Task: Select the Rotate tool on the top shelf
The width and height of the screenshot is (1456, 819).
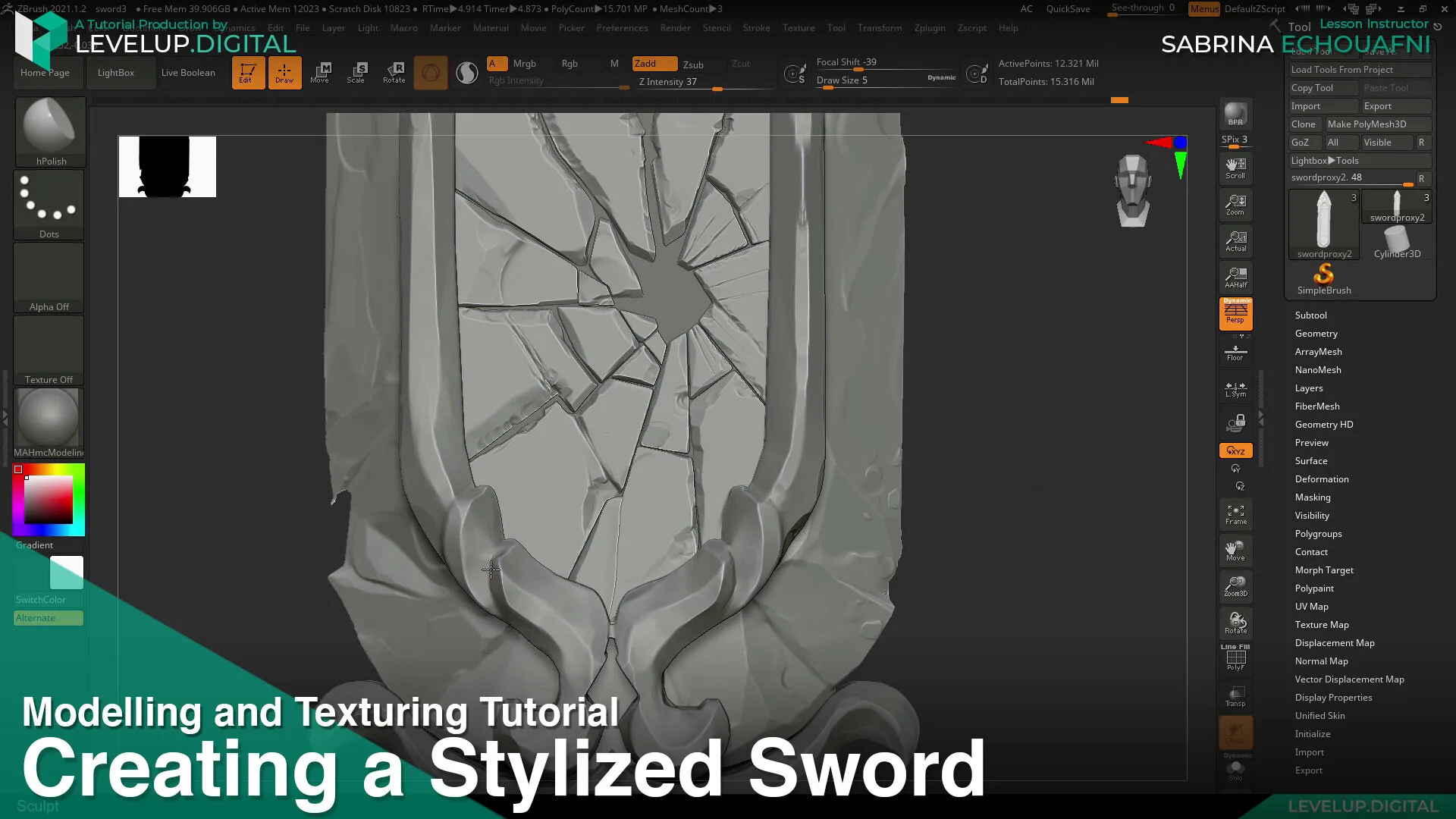Action: [x=394, y=72]
